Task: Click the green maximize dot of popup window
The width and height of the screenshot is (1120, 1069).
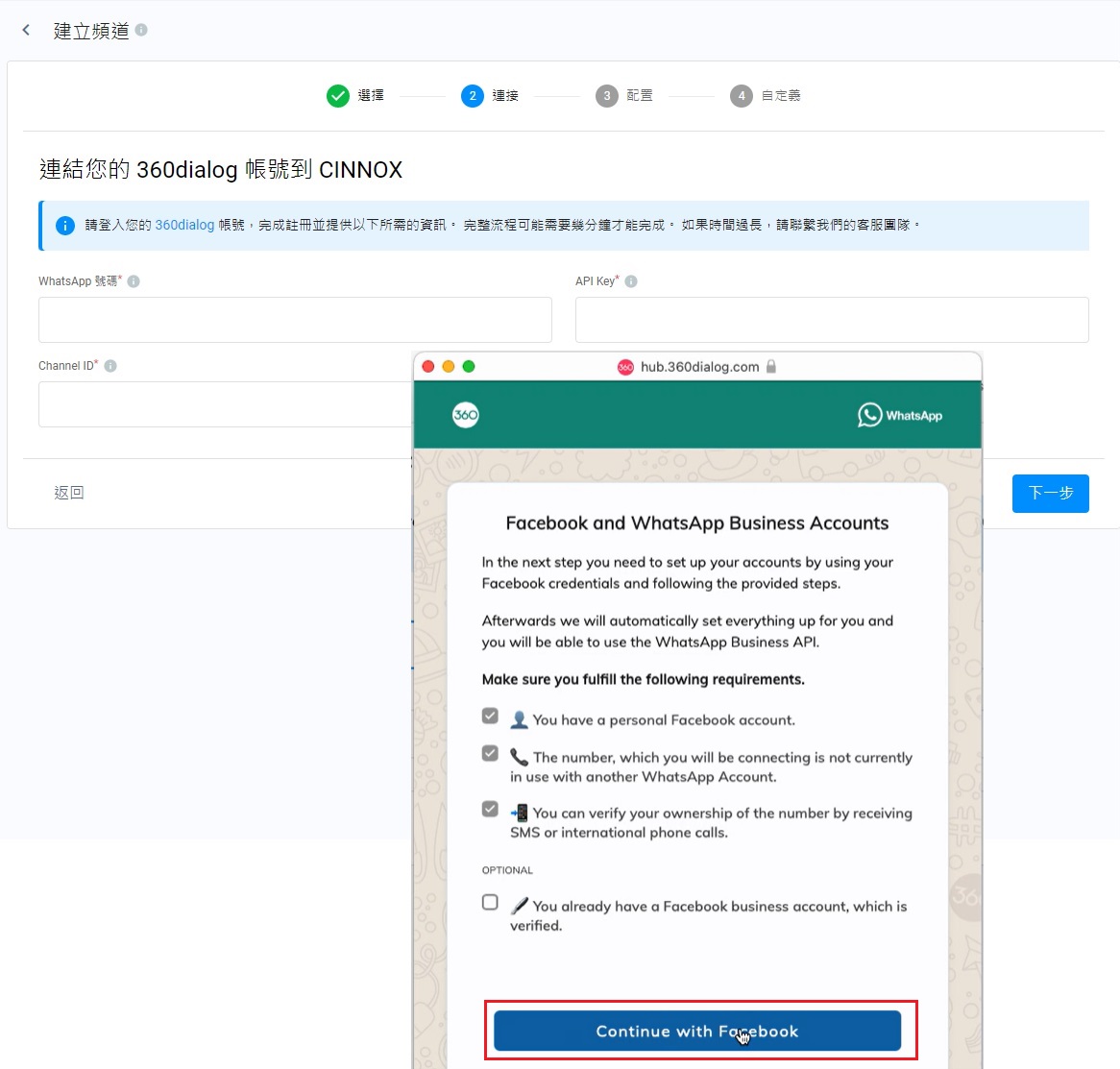Action: (469, 366)
